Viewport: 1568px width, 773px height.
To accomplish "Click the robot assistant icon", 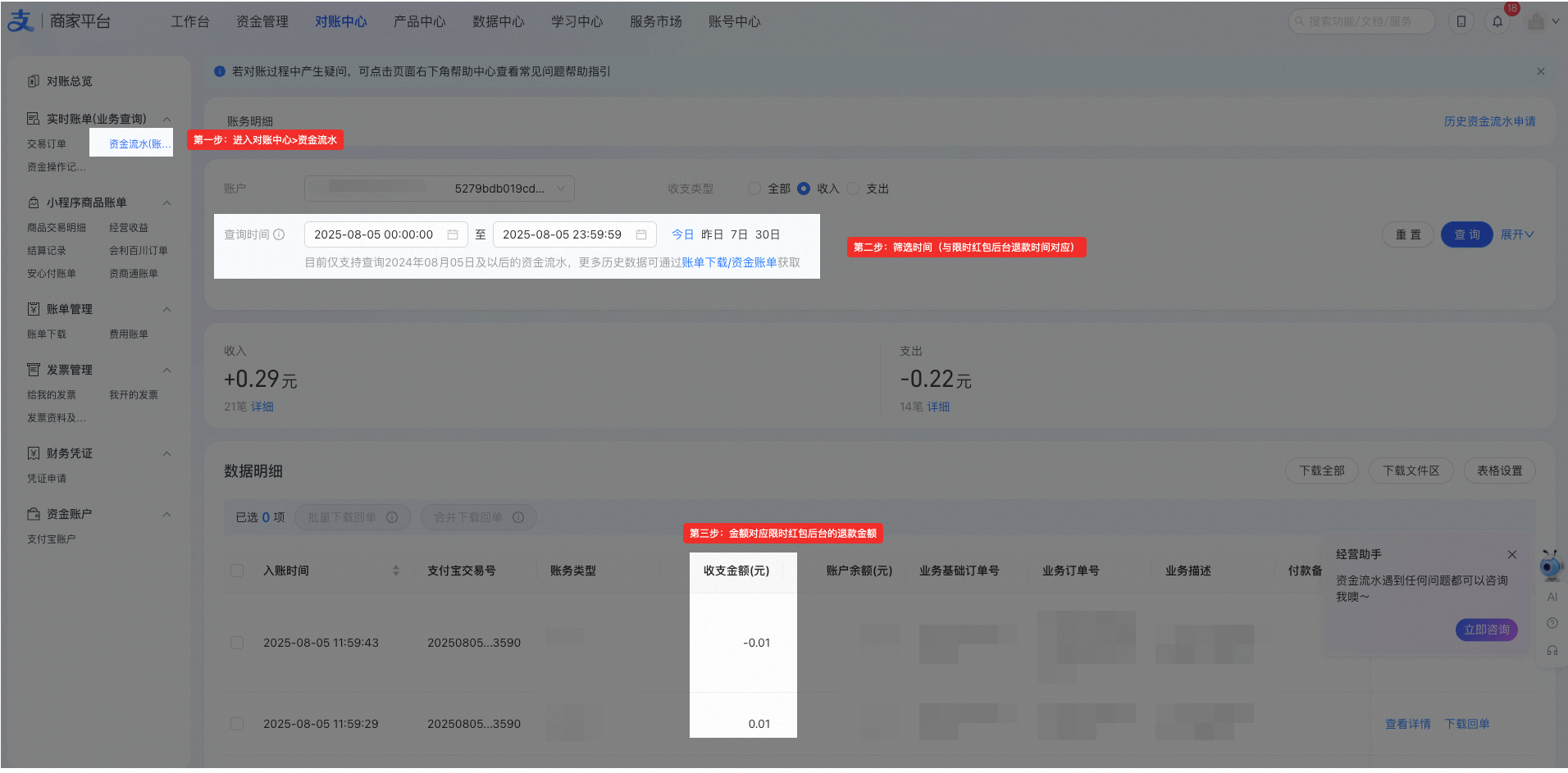I will click(x=1551, y=565).
